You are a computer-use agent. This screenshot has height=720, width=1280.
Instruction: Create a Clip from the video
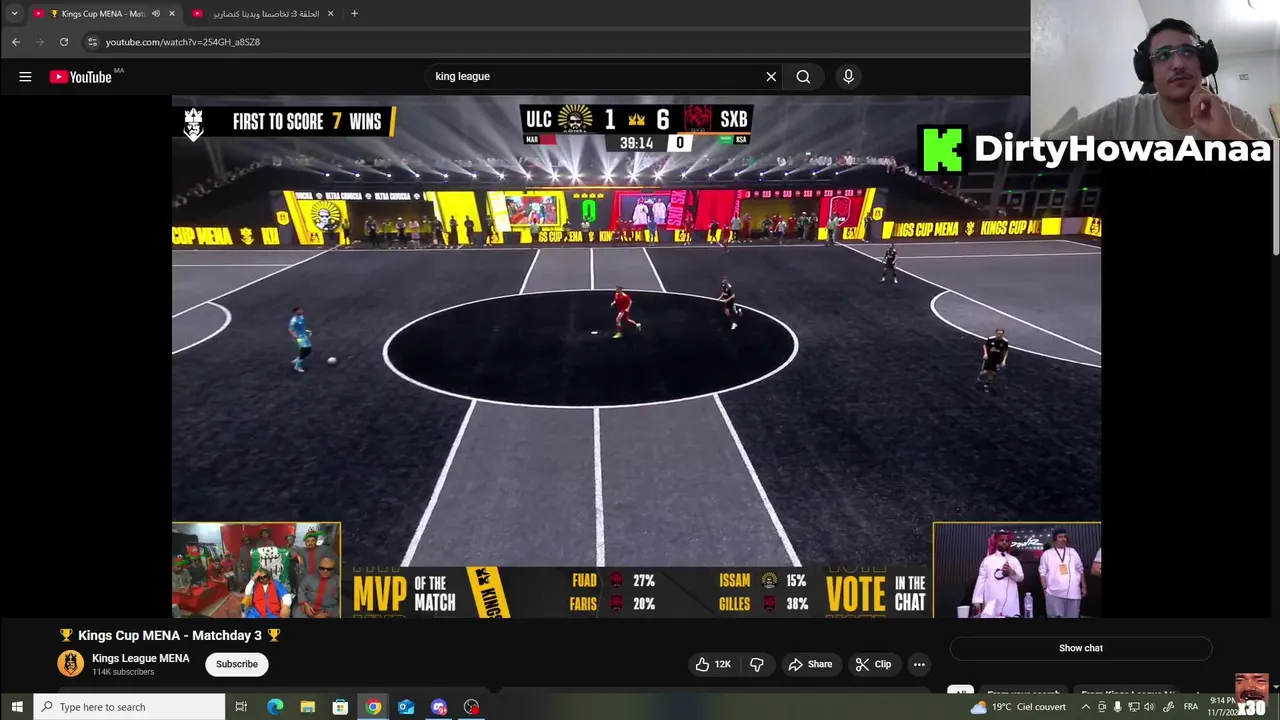873,664
